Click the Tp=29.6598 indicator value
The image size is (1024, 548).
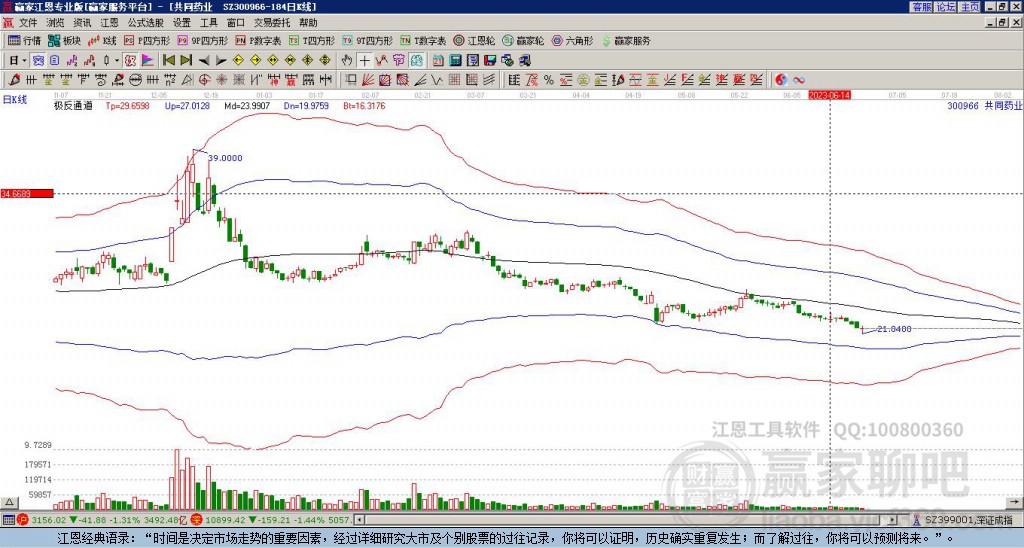(127, 105)
